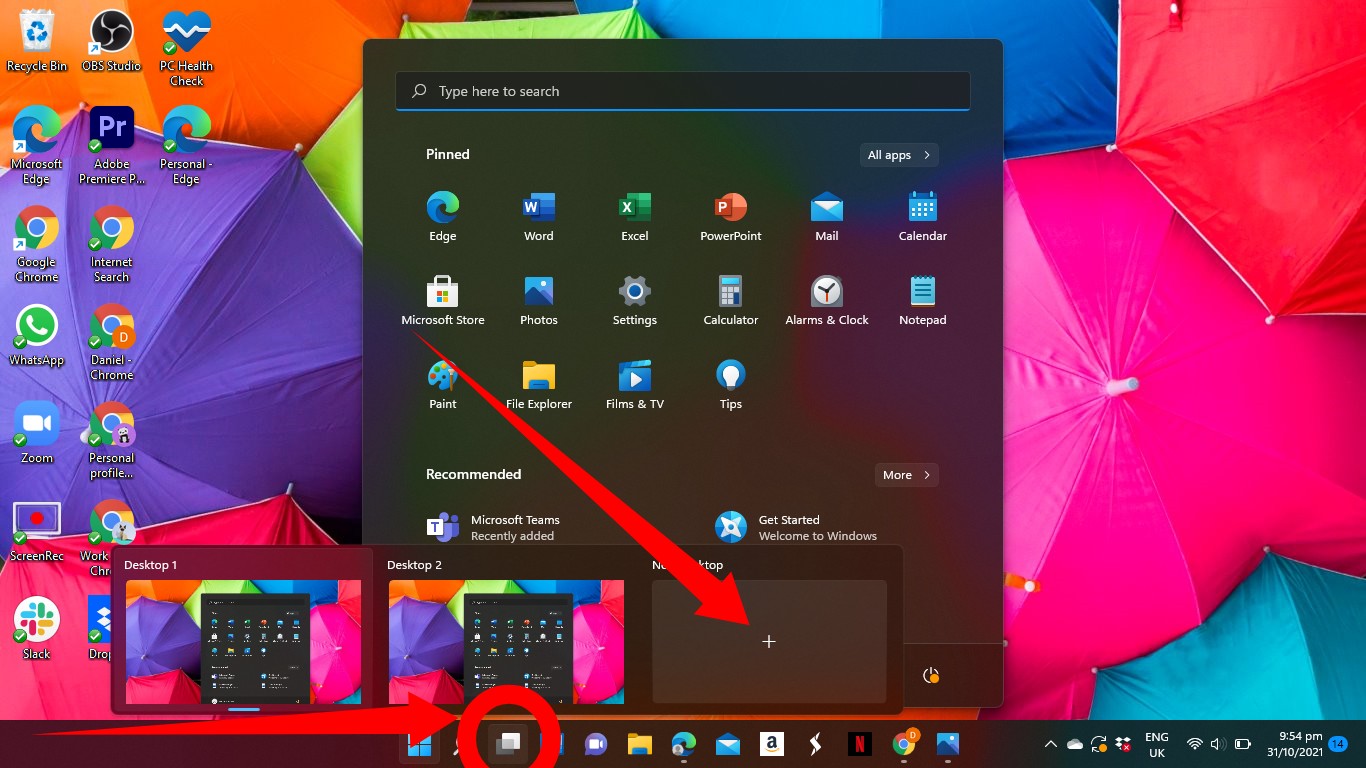The width and height of the screenshot is (1366, 768).
Task: Open notification badge showing 14
Action: point(1338,744)
